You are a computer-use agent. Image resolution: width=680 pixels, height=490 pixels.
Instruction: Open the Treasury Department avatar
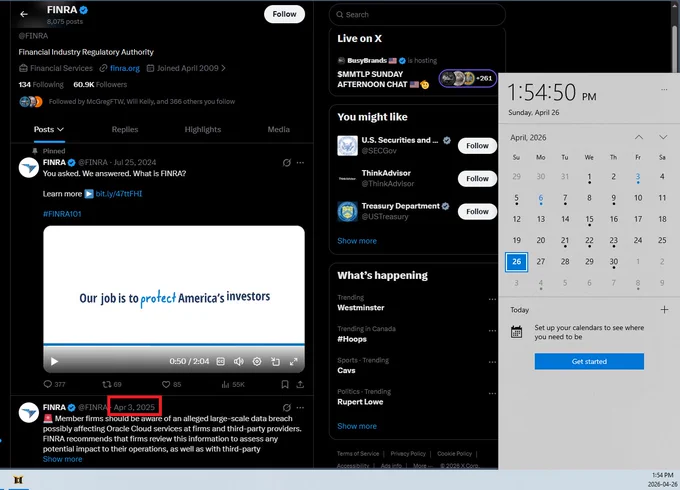coord(347,212)
